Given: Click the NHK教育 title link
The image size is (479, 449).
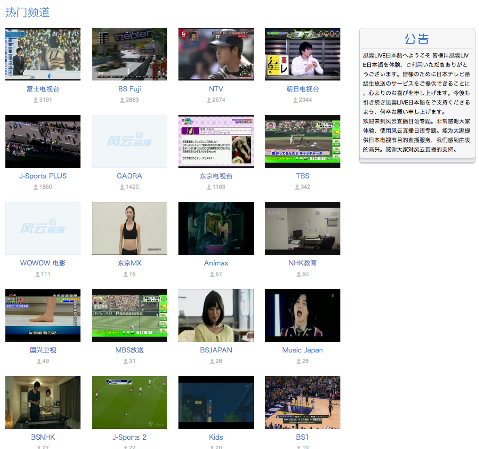Looking at the screenshot, I should coord(303,263).
